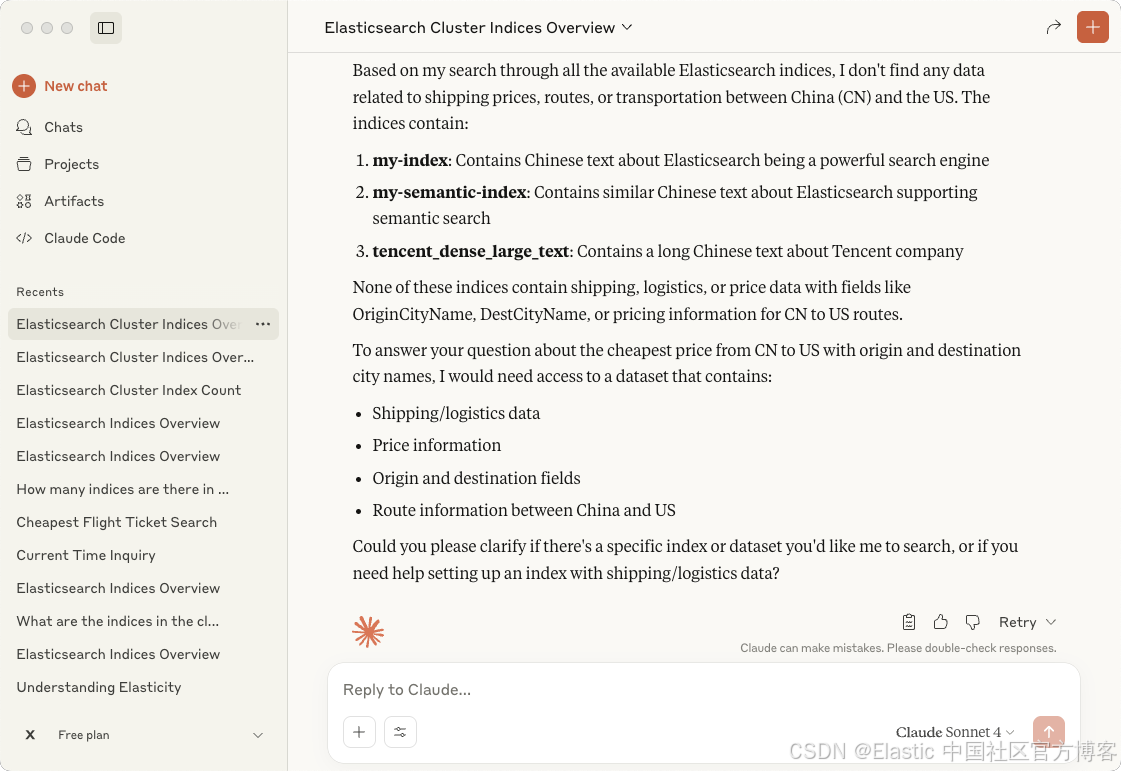This screenshot has height=771, width=1121.
Task: Click the Claude starburst logo below response
Action: [368, 632]
